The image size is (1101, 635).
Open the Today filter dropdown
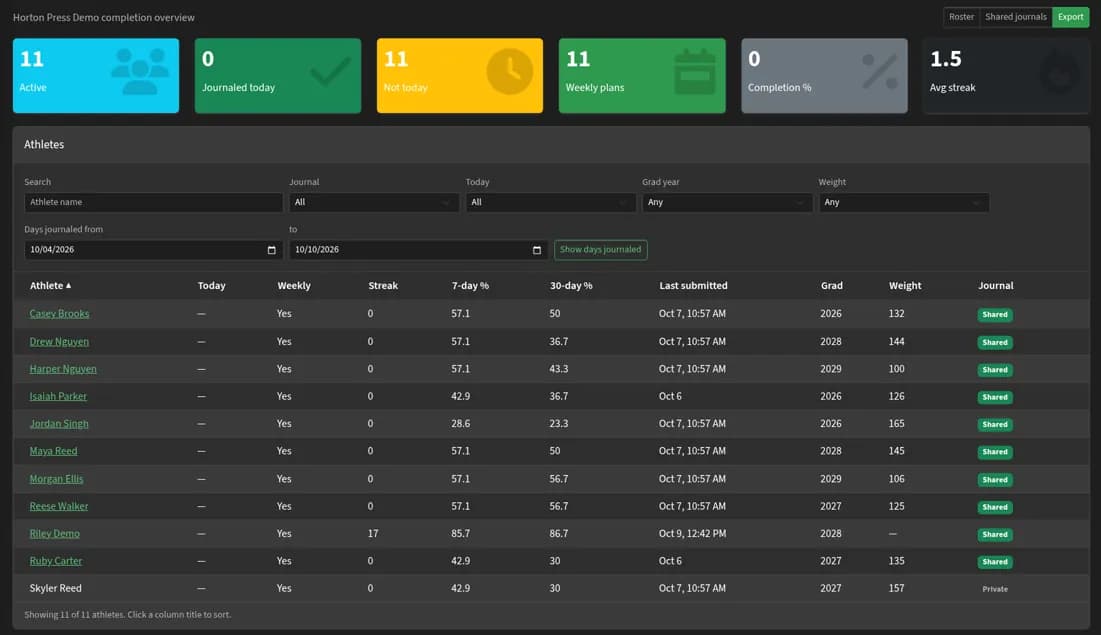(550, 202)
